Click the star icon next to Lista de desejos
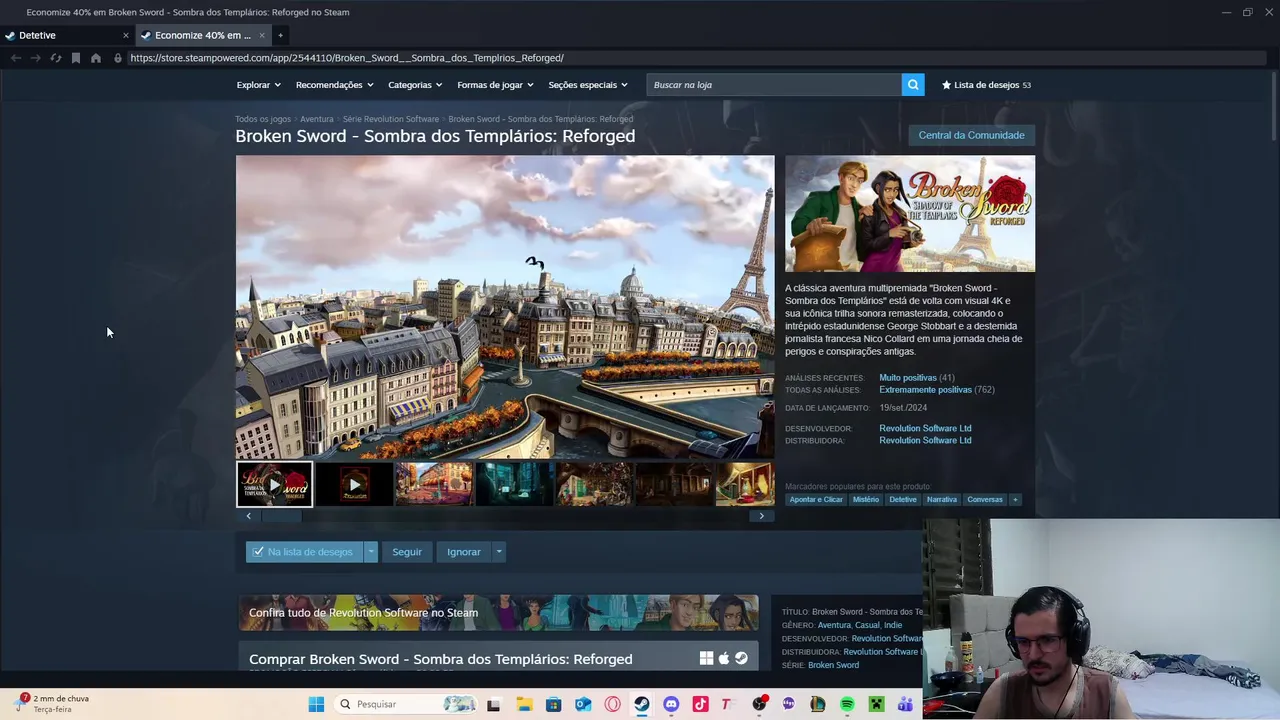 click(x=946, y=85)
